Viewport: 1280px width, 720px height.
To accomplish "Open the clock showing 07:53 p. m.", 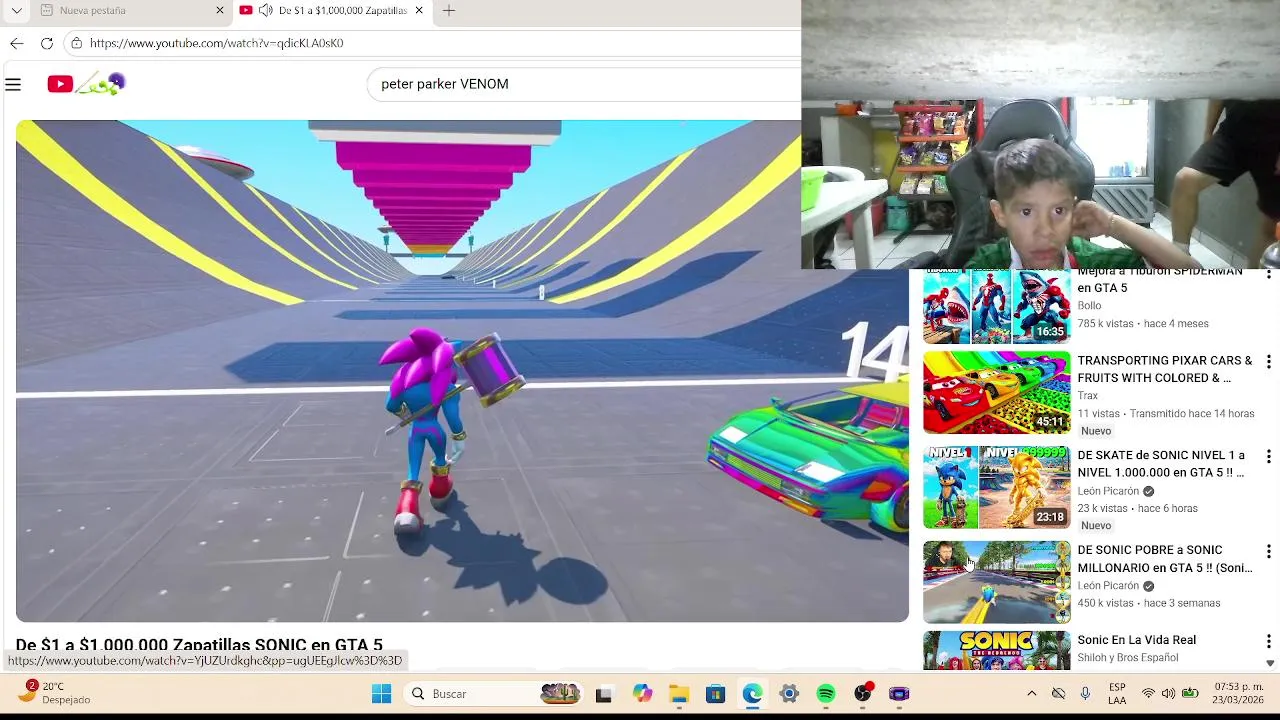I will [1238, 693].
